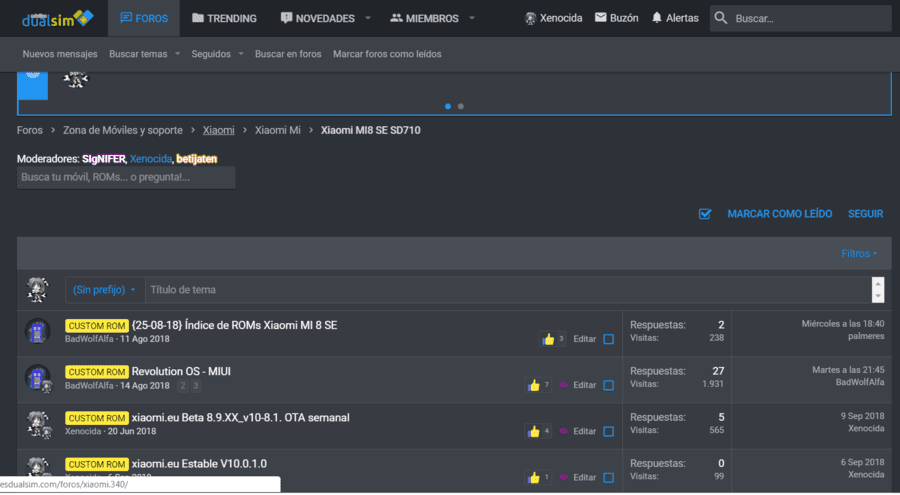Open the Alertas notifications bell

675,18
